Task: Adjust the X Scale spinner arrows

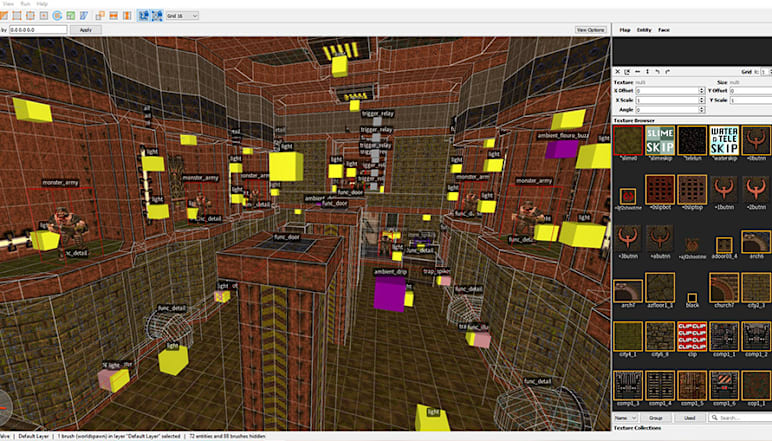Action: click(x=702, y=100)
